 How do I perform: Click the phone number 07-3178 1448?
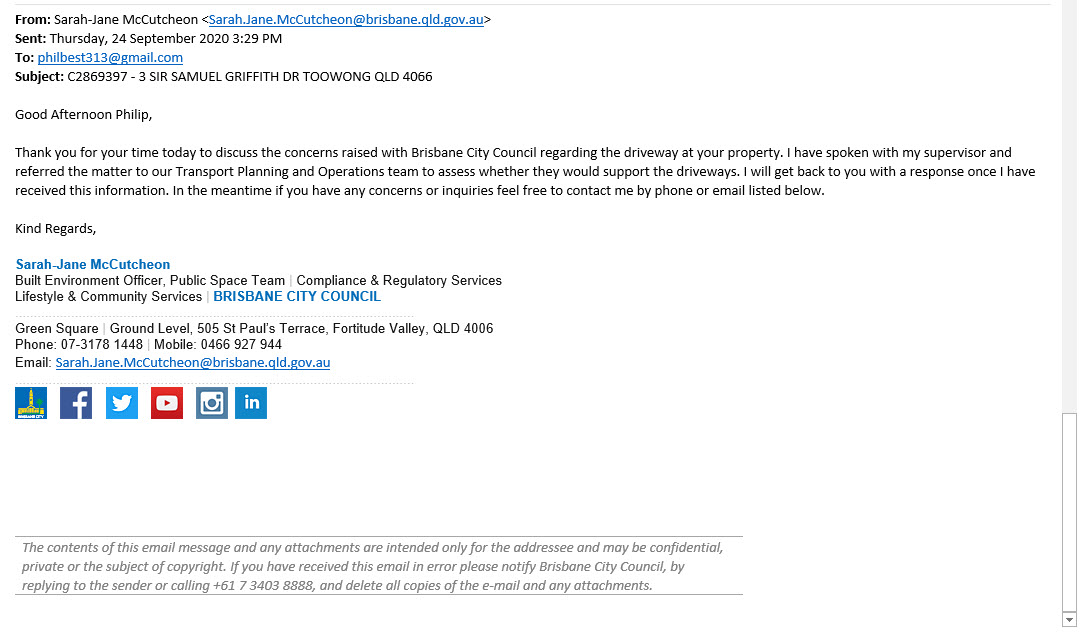pos(102,345)
